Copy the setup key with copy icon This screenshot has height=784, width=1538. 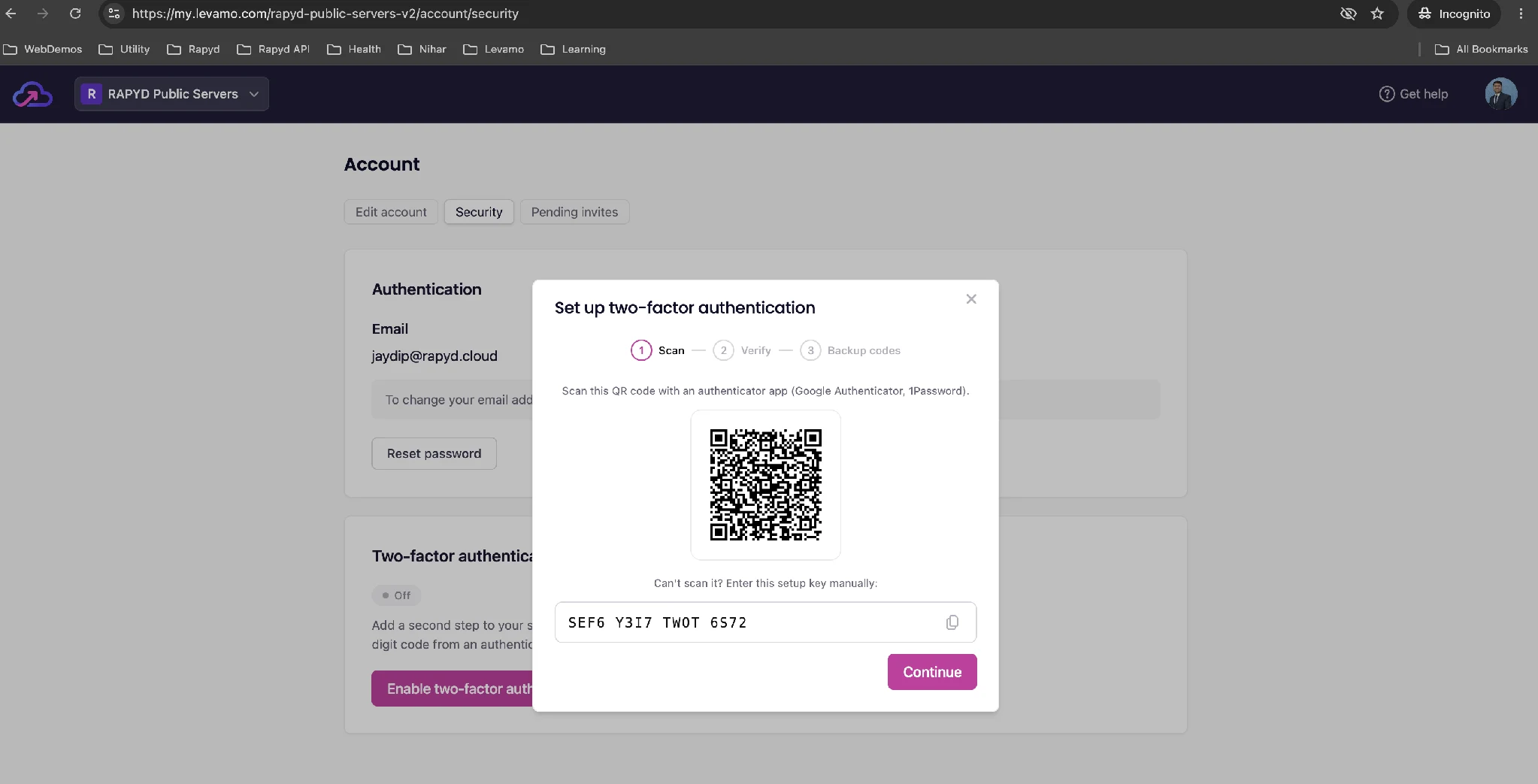pyautogui.click(x=952, y=622)
